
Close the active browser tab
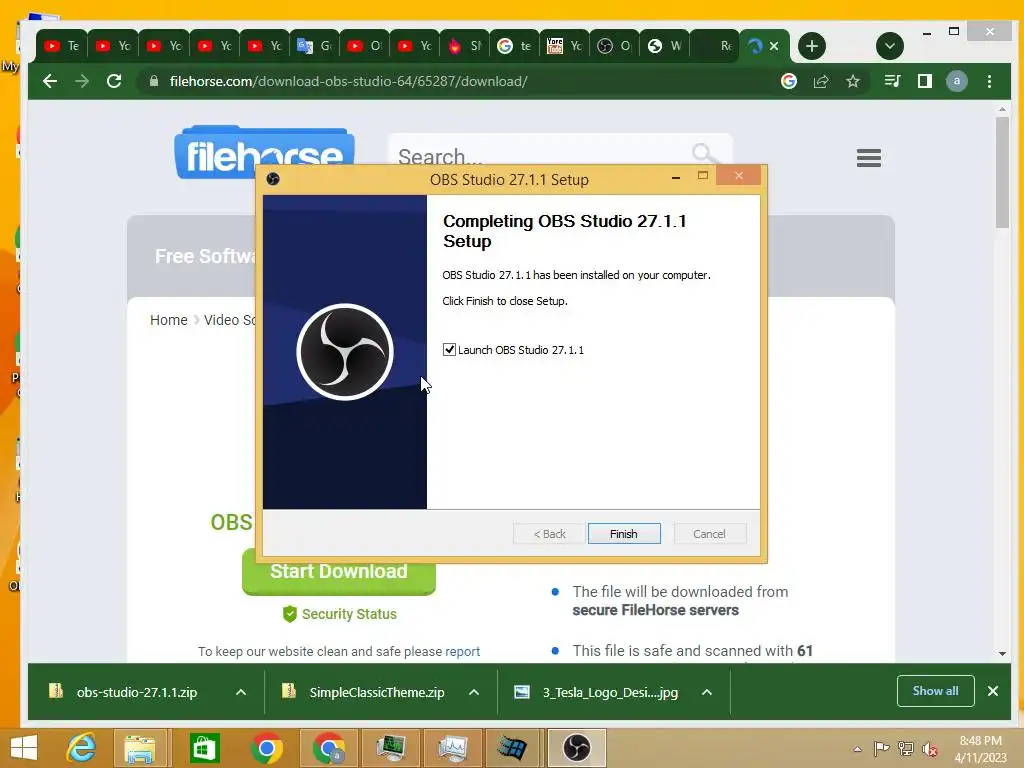774,46
